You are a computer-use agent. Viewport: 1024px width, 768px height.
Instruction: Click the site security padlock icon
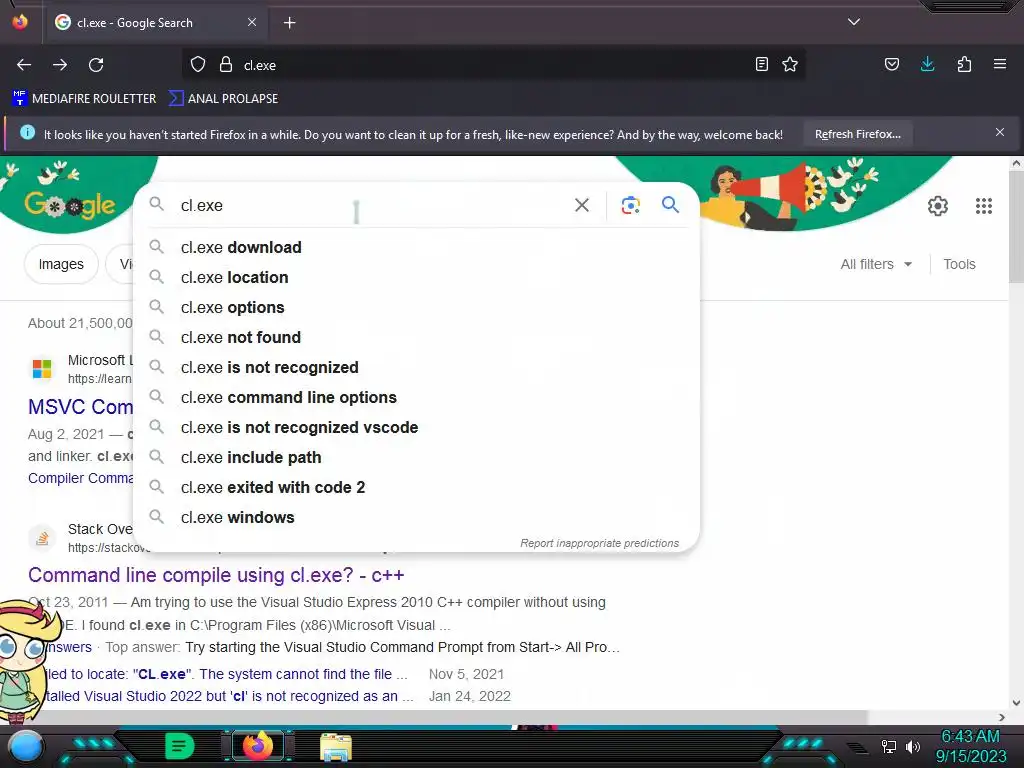tap(226, 65)
